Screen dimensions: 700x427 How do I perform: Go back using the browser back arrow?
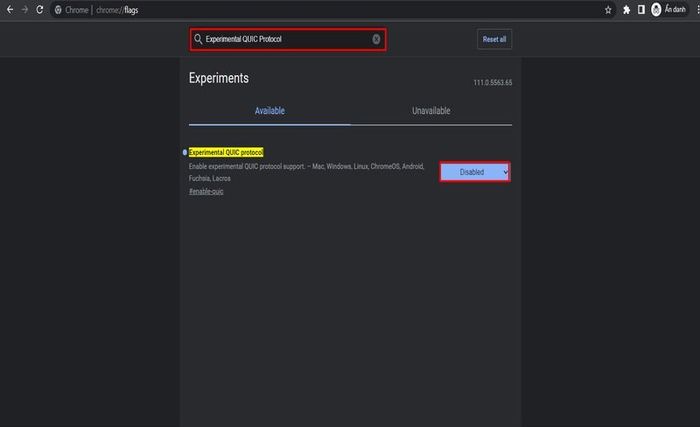(10, 9)
